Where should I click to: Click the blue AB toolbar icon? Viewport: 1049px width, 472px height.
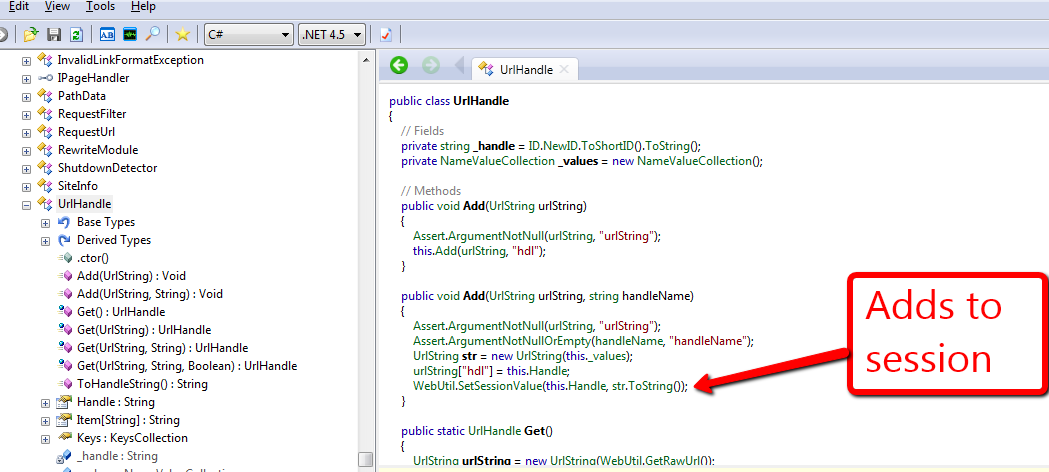(107, 34)
